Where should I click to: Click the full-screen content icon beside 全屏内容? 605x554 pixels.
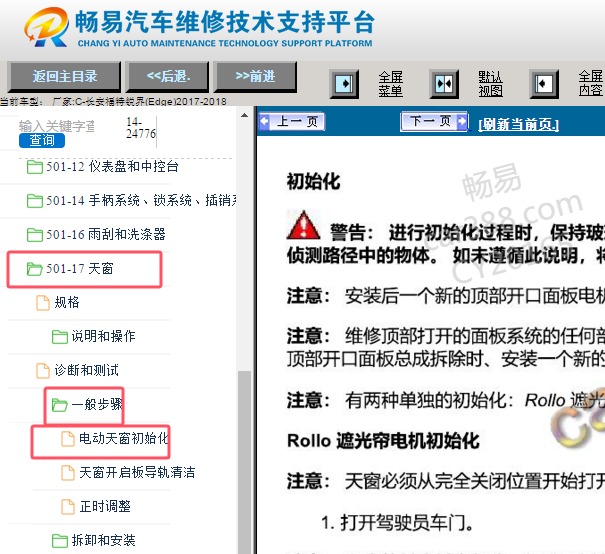point(544,84)
